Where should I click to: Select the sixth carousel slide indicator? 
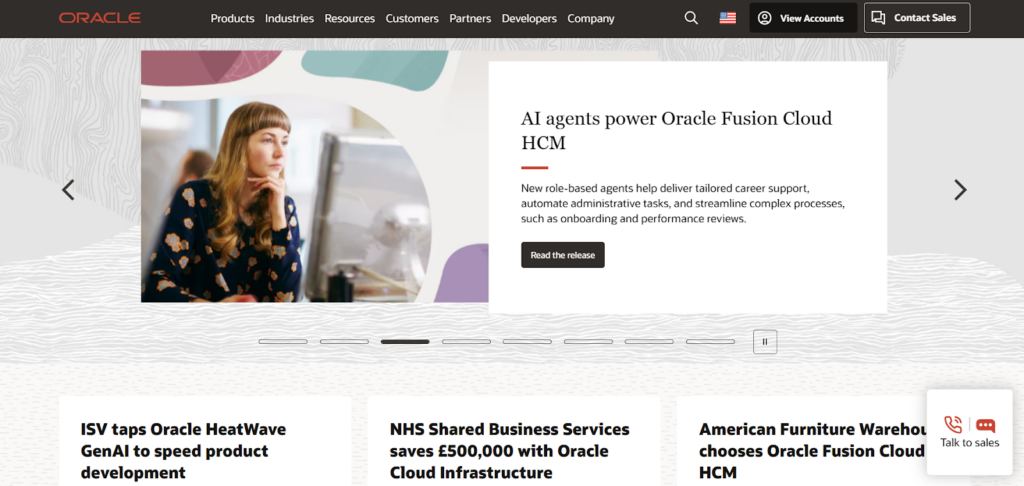pos(588,342)
